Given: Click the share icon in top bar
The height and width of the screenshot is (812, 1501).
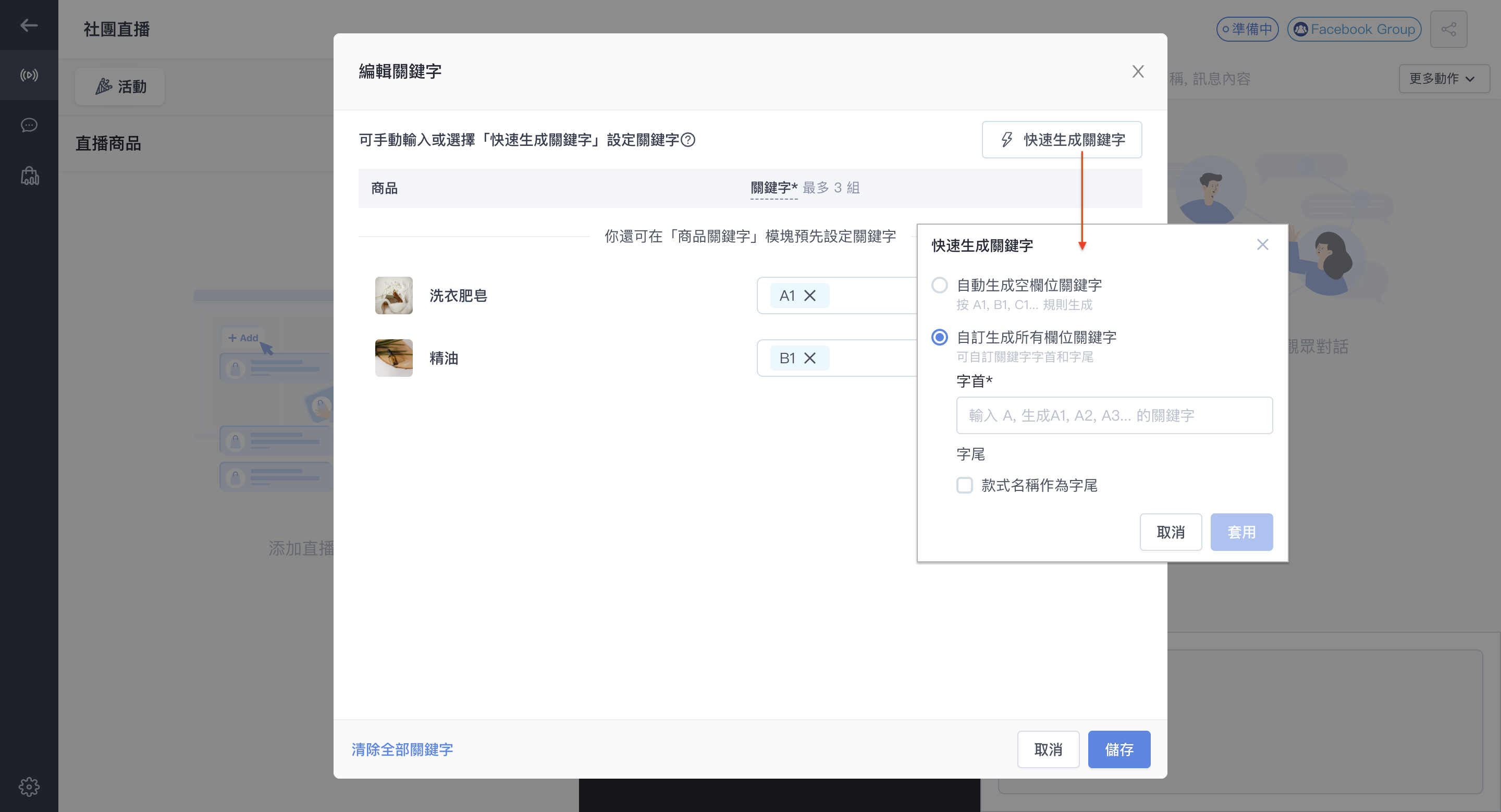Looking at the screenshot, I should coord(1448,29).
